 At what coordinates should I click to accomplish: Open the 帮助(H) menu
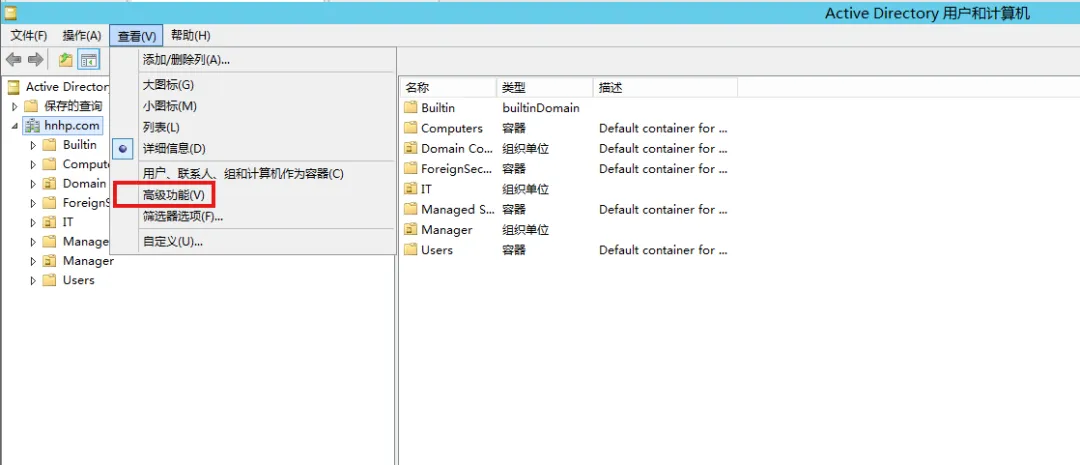(191, 35)
